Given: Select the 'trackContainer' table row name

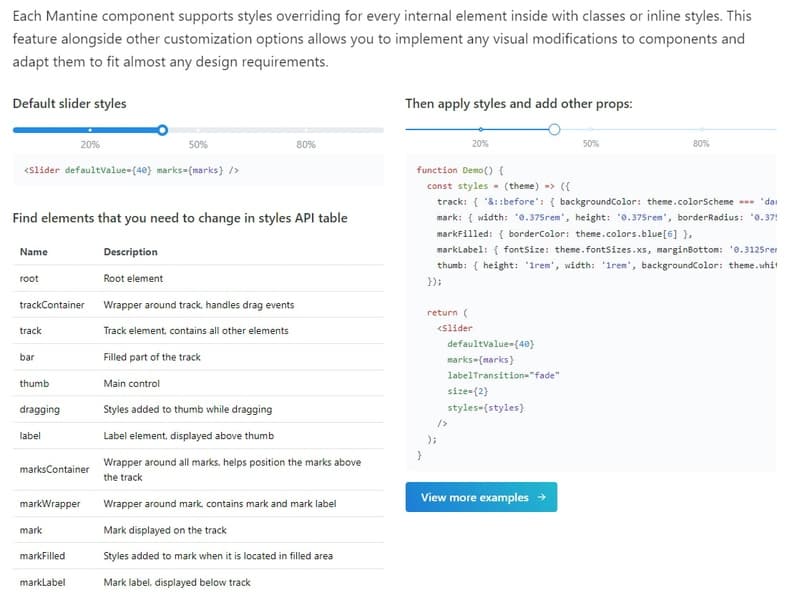Looking at the screenshot, I should (x=52, y=305).
